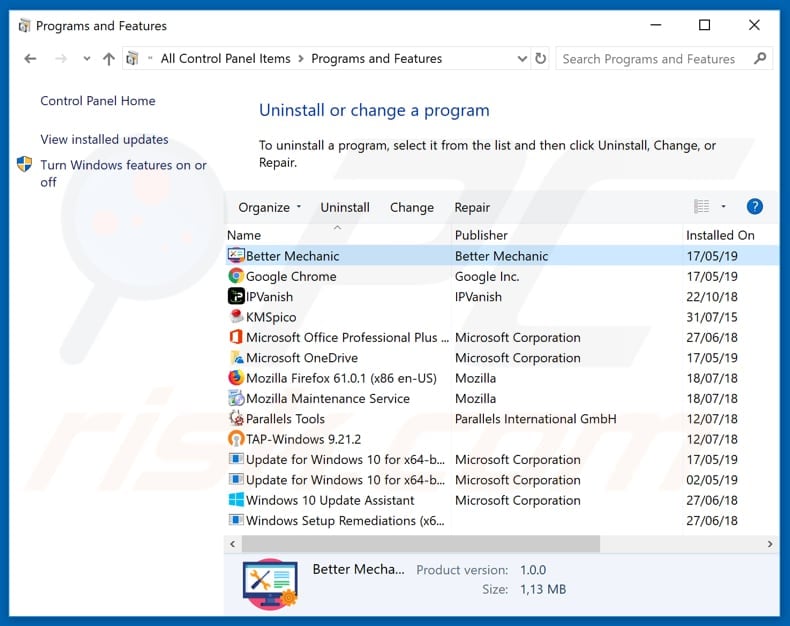Screen dimensions: 790x626
Task: Select Microsoft OneDrive program name
Action: [302, 358]
